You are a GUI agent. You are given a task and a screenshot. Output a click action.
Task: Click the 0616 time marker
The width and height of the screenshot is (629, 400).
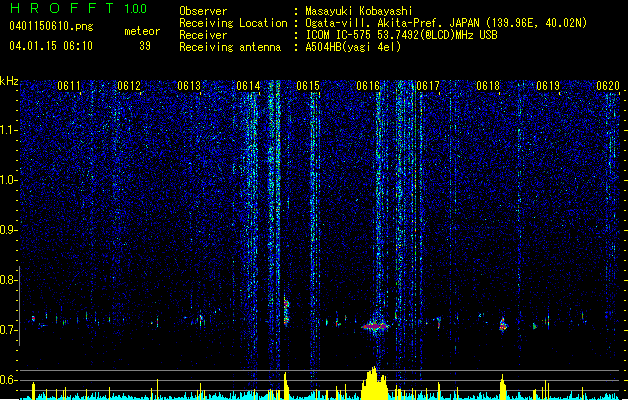[368, 86]
